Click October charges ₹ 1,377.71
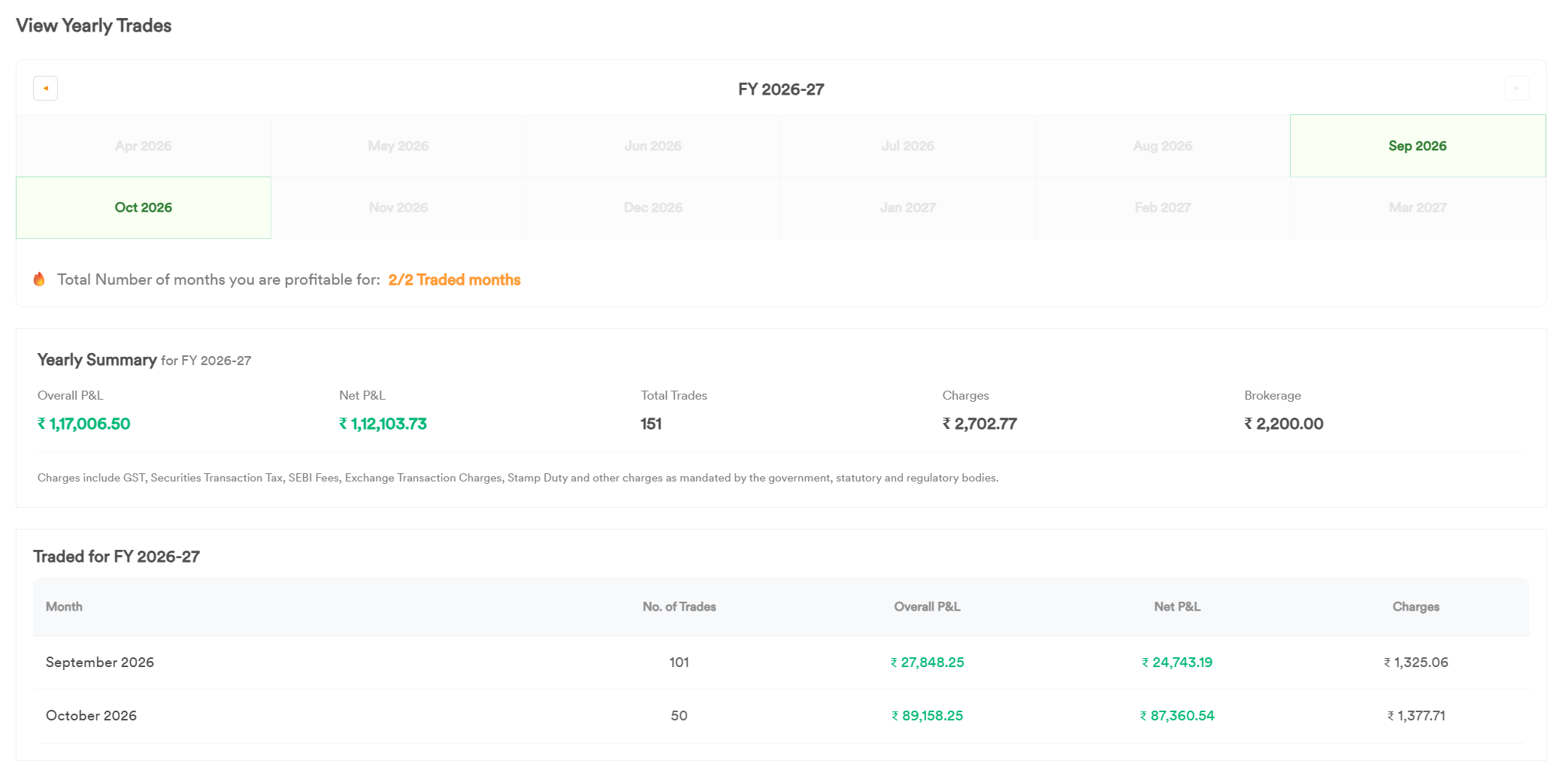1568x779 pixels. click(x=1416, y=716)
